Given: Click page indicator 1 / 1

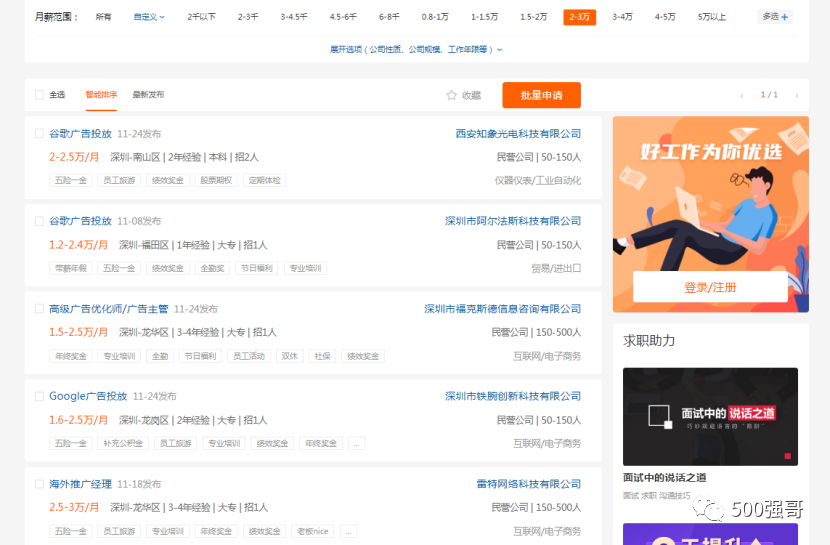Looking at the screenshot, I should point(769,95).
